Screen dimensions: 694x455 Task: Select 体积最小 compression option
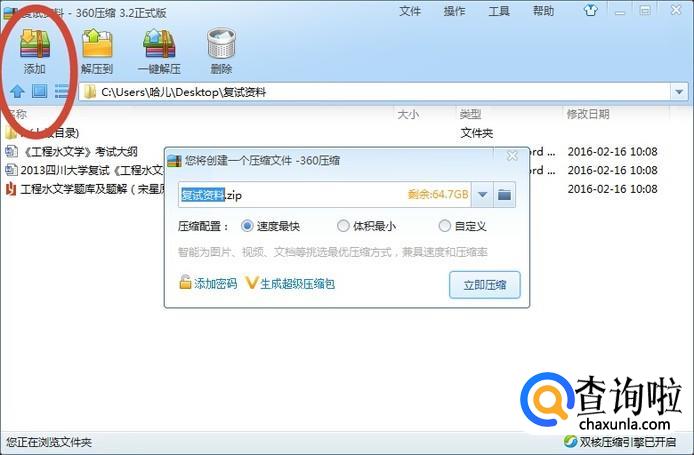coord(343,226)
